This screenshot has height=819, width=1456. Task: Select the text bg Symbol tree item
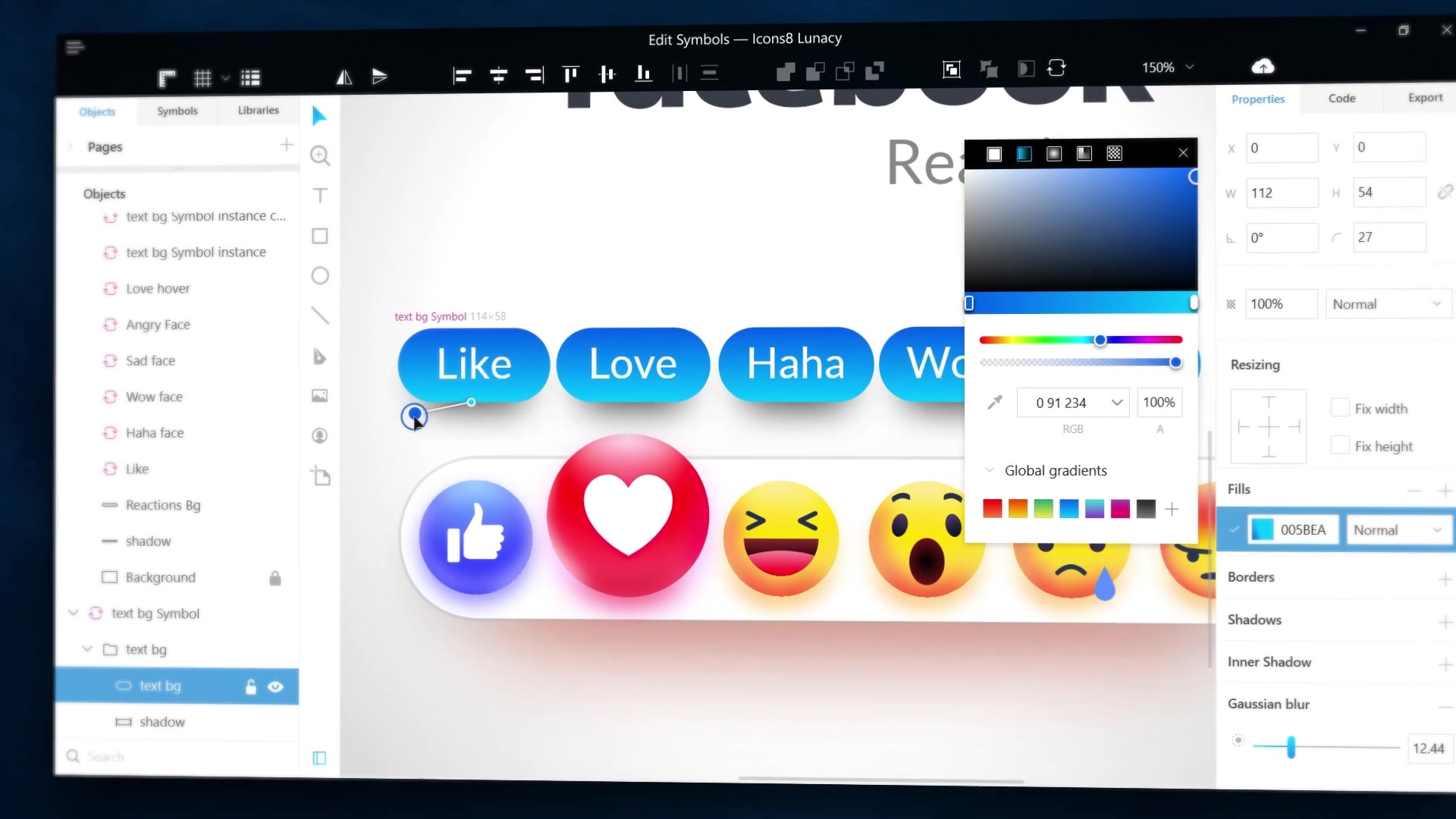pyautogui.click(x=155, y=613)
